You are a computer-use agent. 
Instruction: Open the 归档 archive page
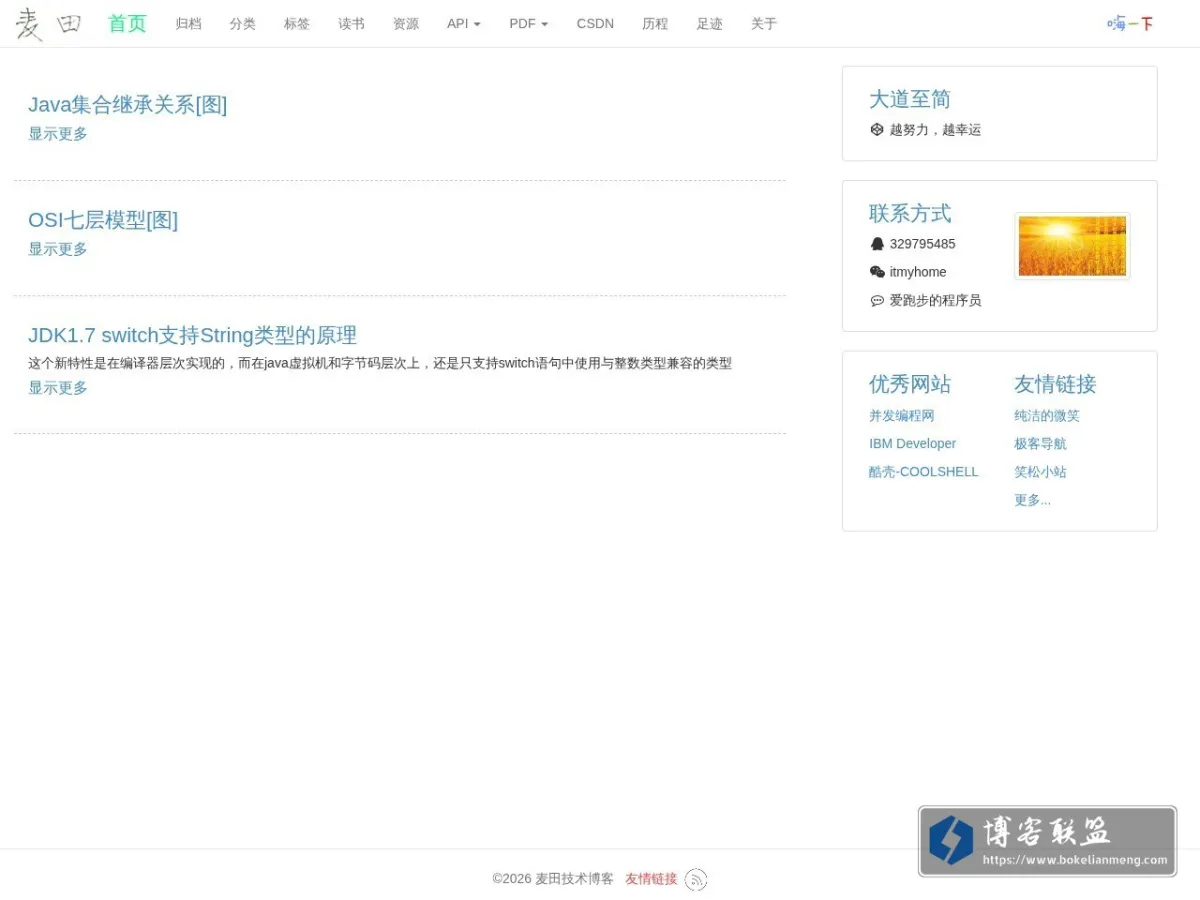188,24
